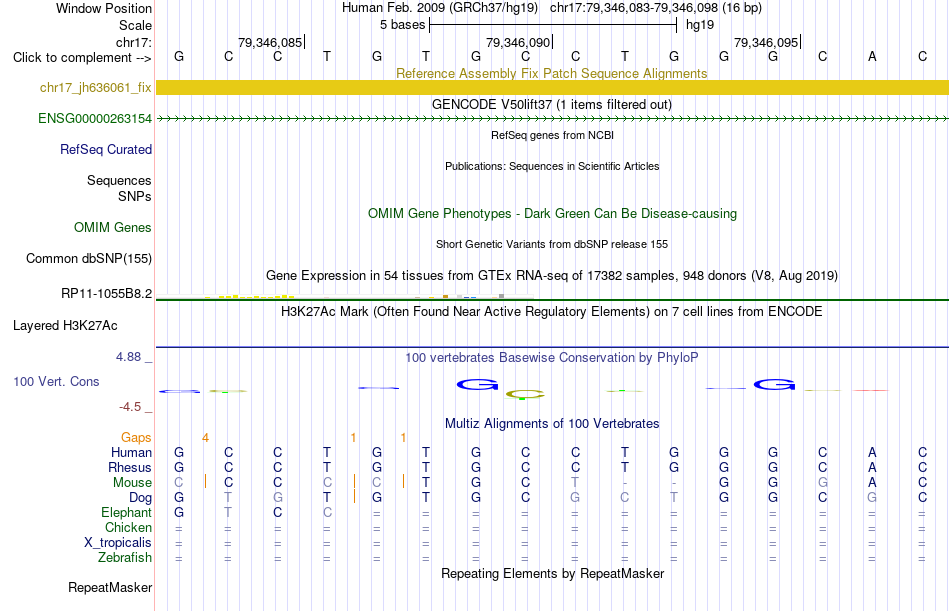Viewport: 950px width, 611px height.
Task: Open the RefSeq genes from NCBI title
Action: (x=552, y=135)
